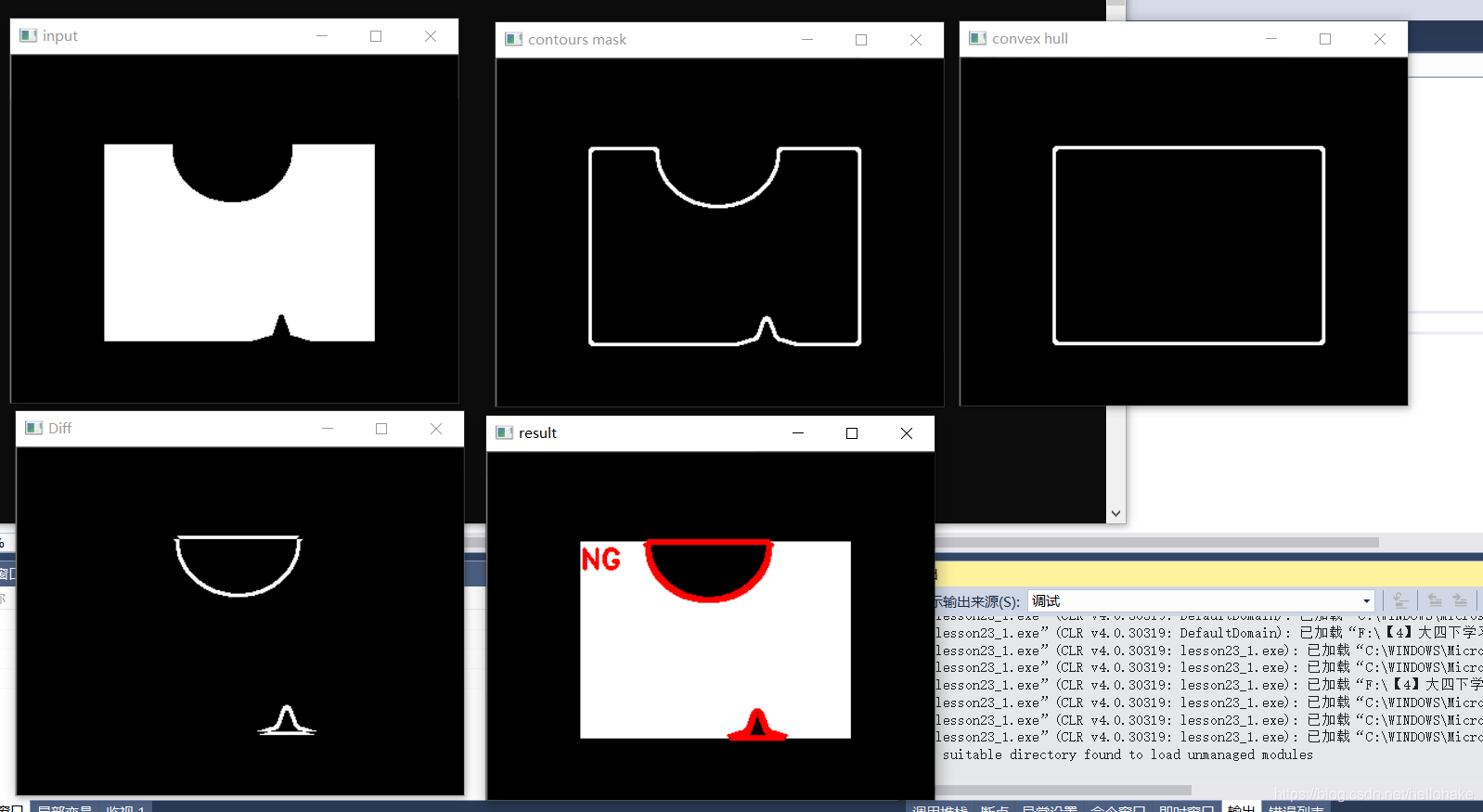Viewport: 1483px width, 812px height.
Task: Click the fully visible DefaultDomain output line with F:\【4】
Action: (x=1209, y=633)
